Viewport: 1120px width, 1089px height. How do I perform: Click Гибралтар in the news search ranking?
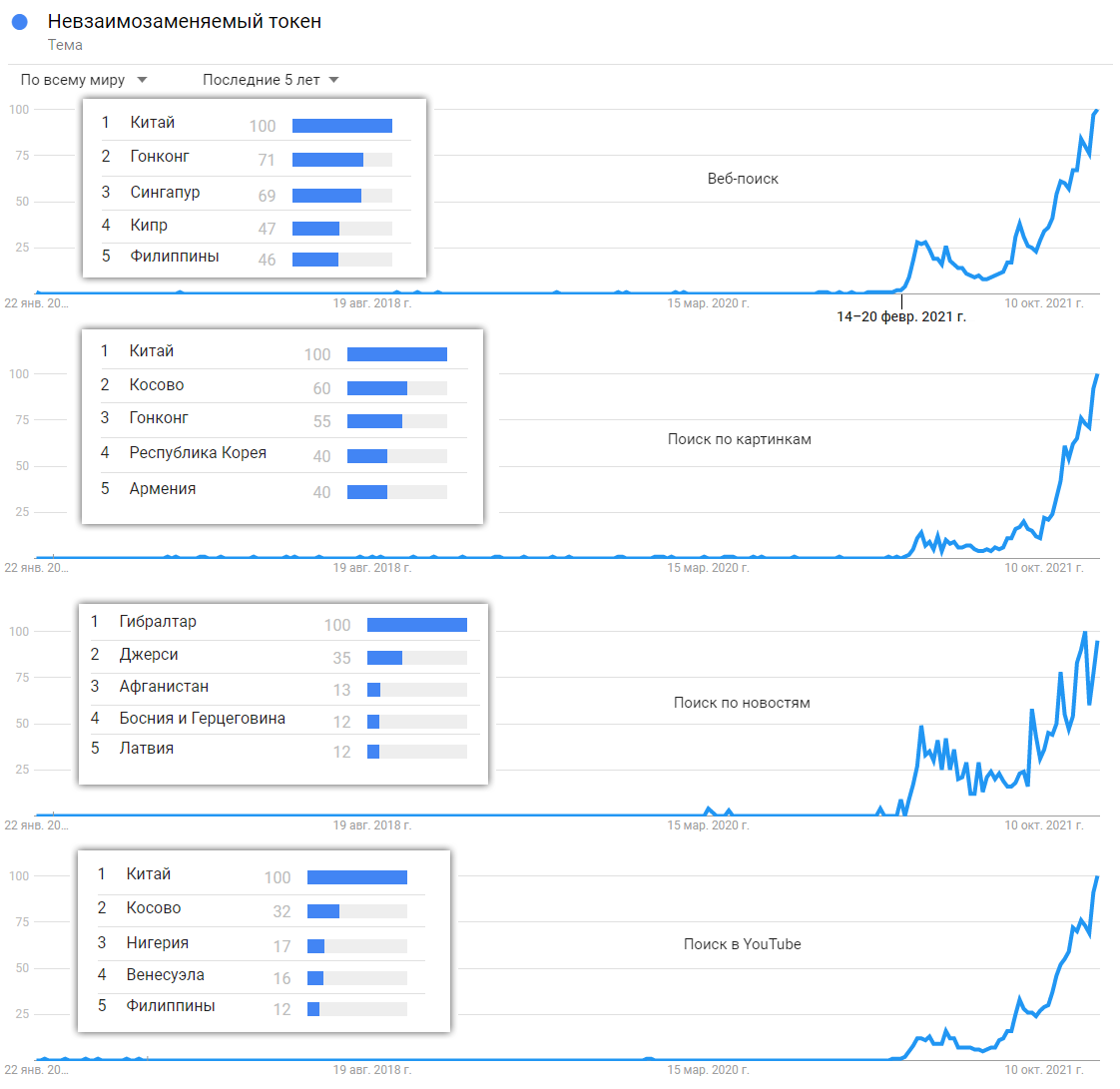pyautogui.click(x=158, y=621)
